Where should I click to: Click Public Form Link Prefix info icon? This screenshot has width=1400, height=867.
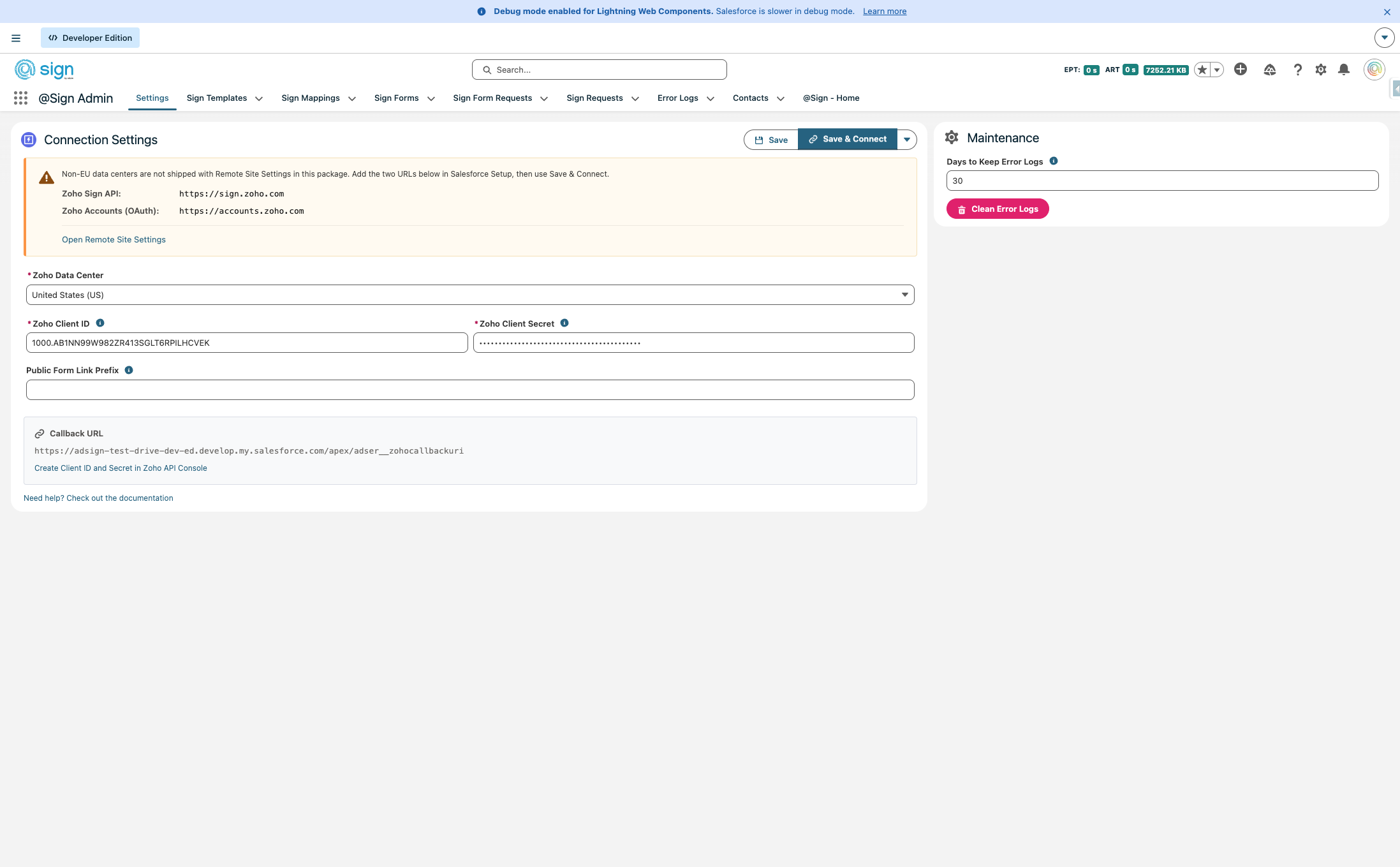tap(129, 370)
